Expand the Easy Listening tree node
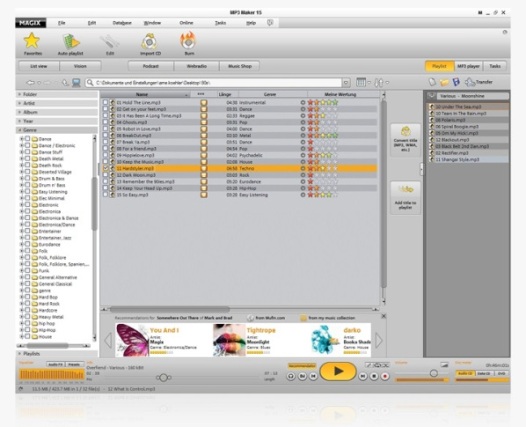Image resolution: width=526 pixels, height=427 pixels. click(x=22, y=192)
